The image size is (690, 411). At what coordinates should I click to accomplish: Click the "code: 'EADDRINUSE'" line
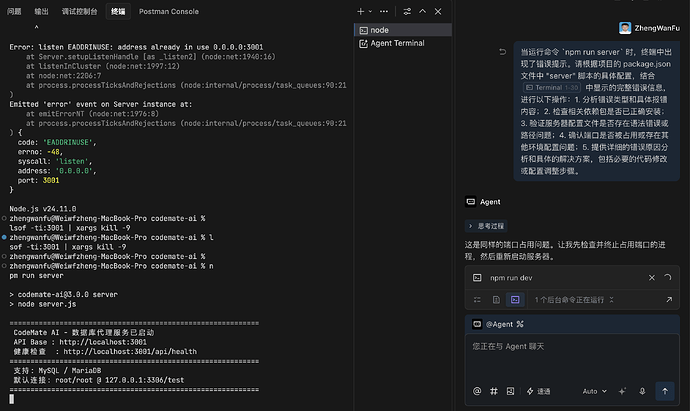tap(57, 142)
